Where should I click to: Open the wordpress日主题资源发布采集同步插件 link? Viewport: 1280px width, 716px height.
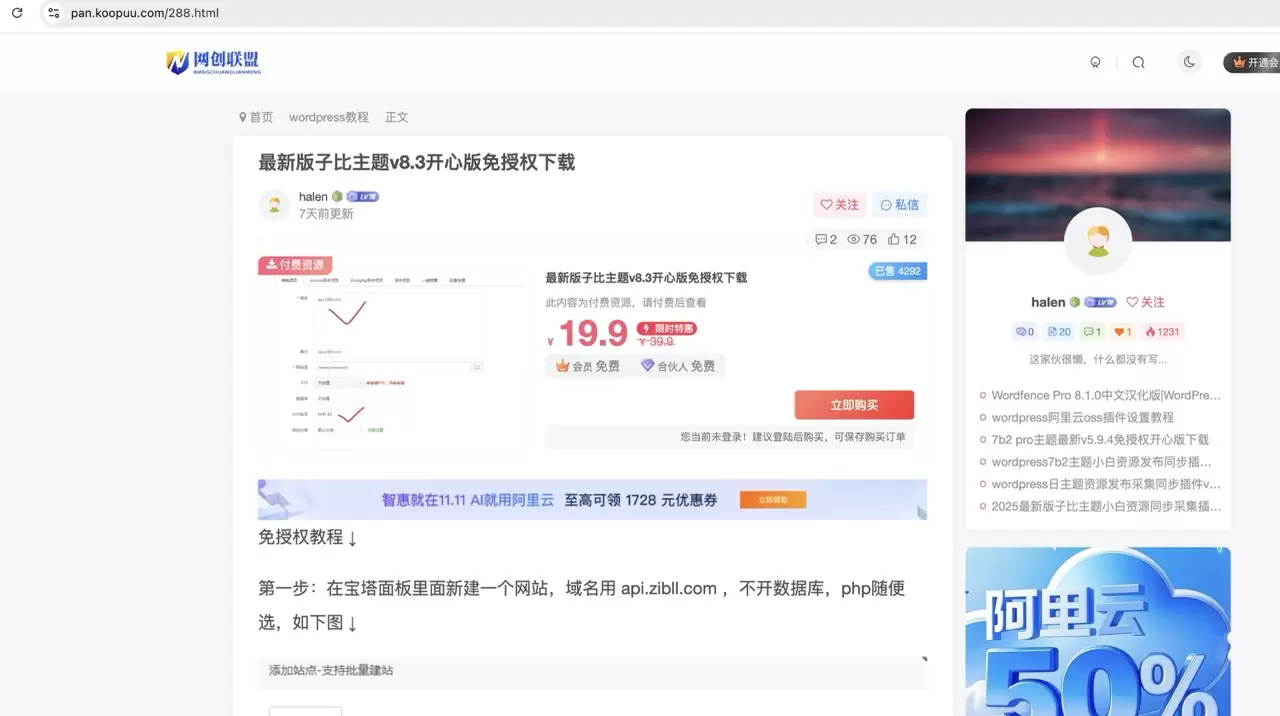tap(1106, 484)
